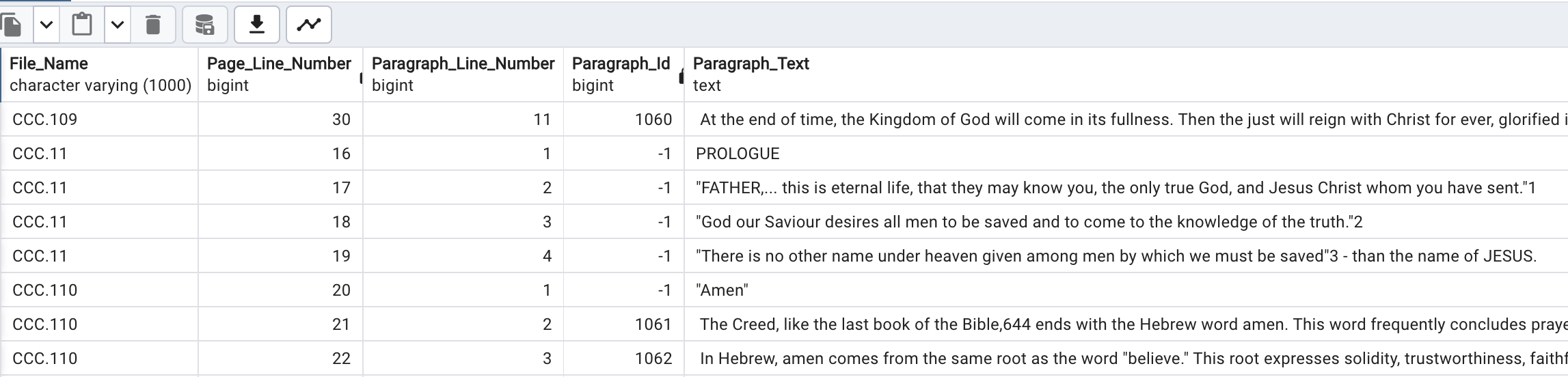Click the Copy rows icon

[12, 25]
